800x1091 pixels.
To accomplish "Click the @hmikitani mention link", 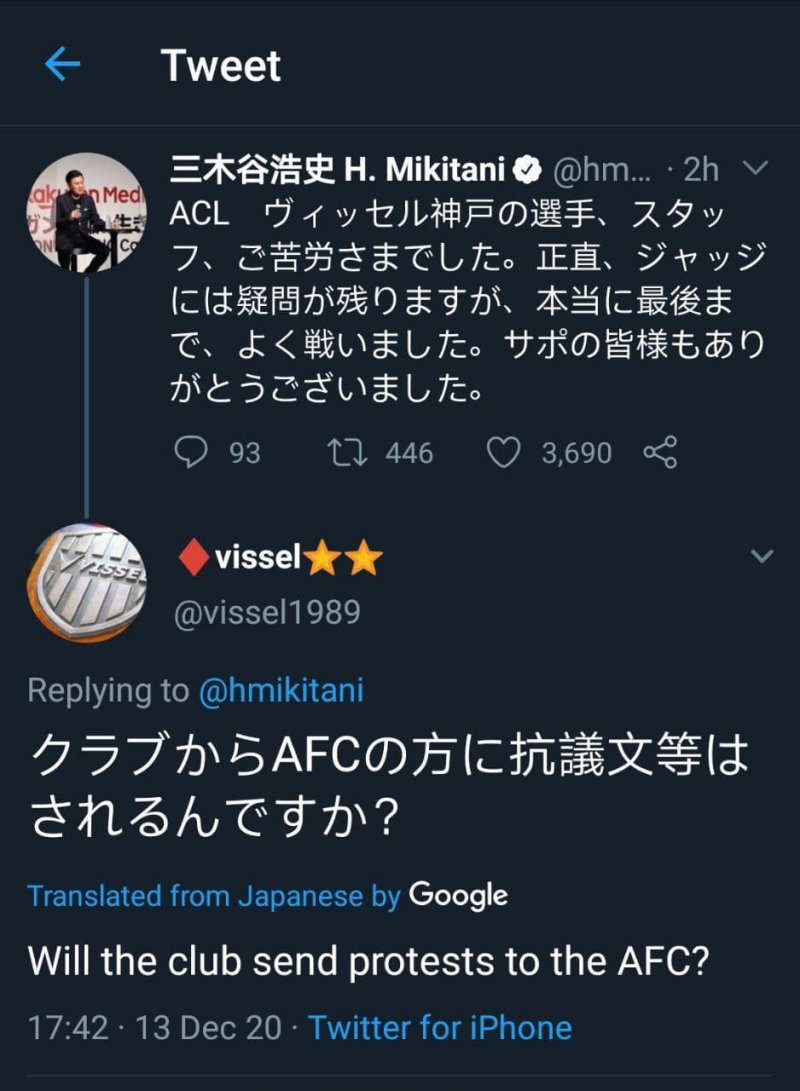I will tap(281, 690).
